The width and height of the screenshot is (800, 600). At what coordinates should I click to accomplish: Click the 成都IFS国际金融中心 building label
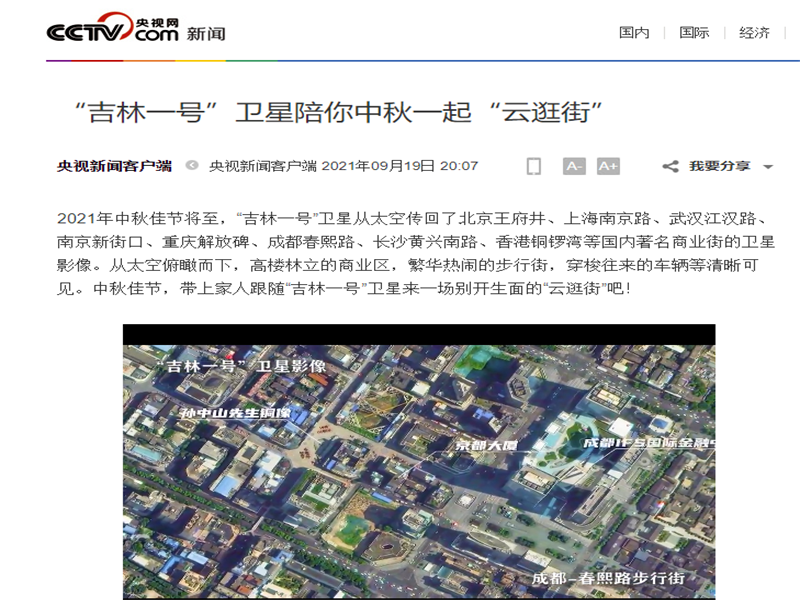click(650, 442)
